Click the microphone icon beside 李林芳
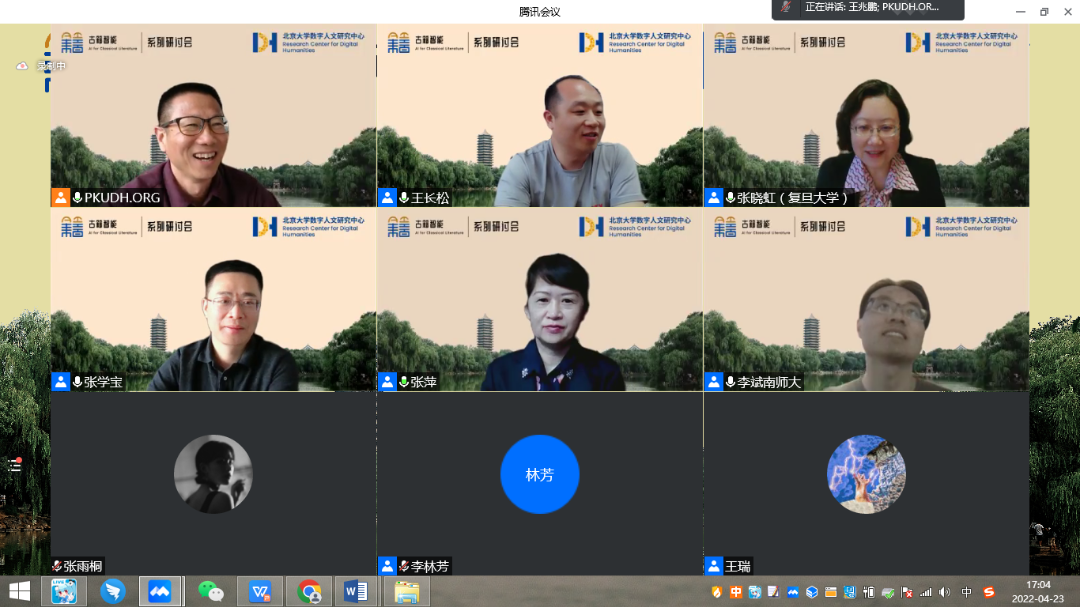This screenshot has width=1080, height=607. coord(404,566)
